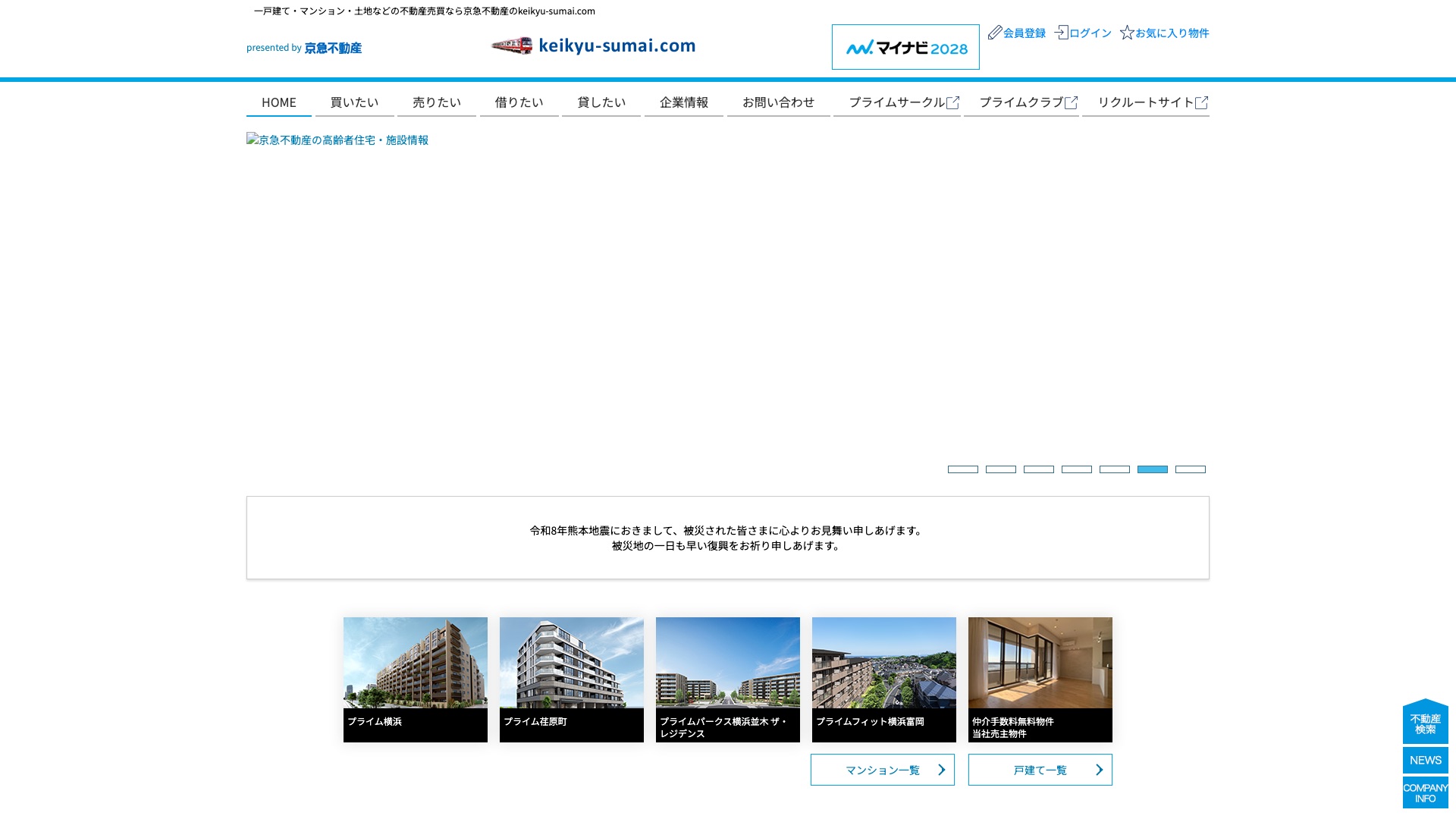Open the 貸したい menu
Image resolution: width=1456 pixels, height=819 pixels.
click(x=601, y=102)
